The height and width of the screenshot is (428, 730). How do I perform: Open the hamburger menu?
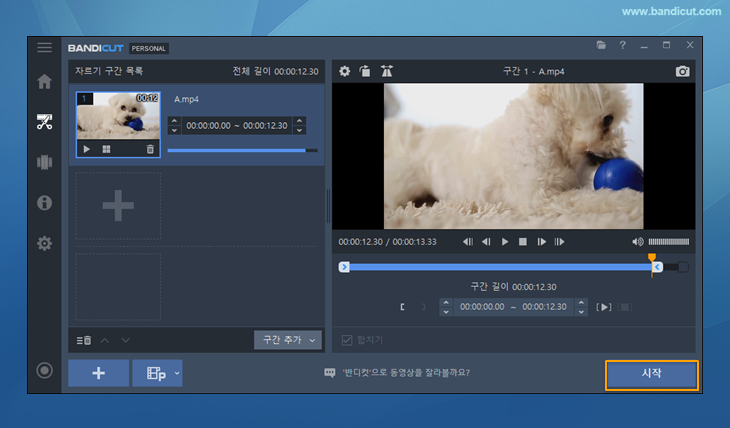44,47
